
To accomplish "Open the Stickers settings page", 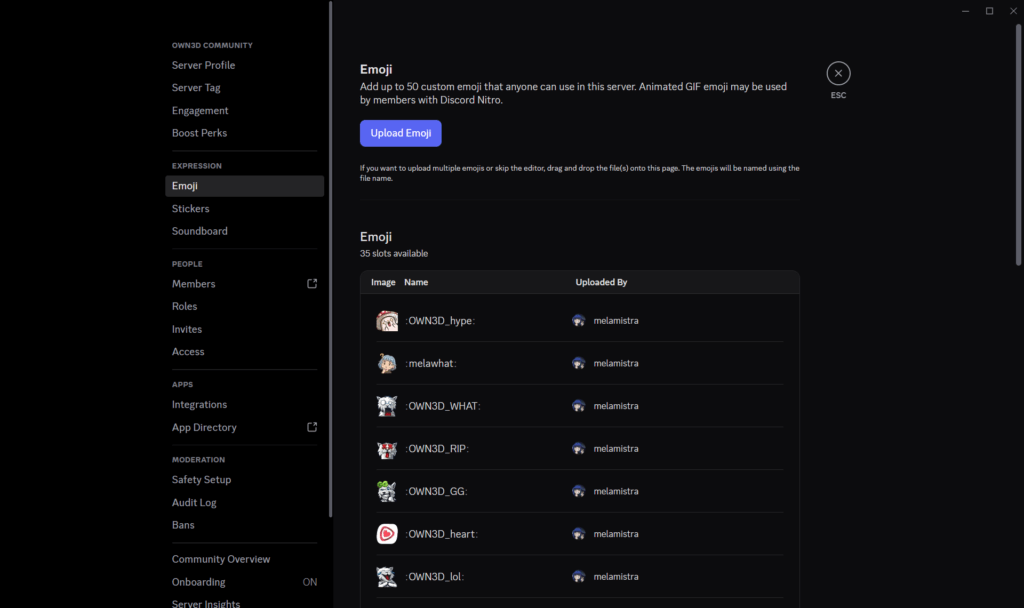I will tap(190, 209).
